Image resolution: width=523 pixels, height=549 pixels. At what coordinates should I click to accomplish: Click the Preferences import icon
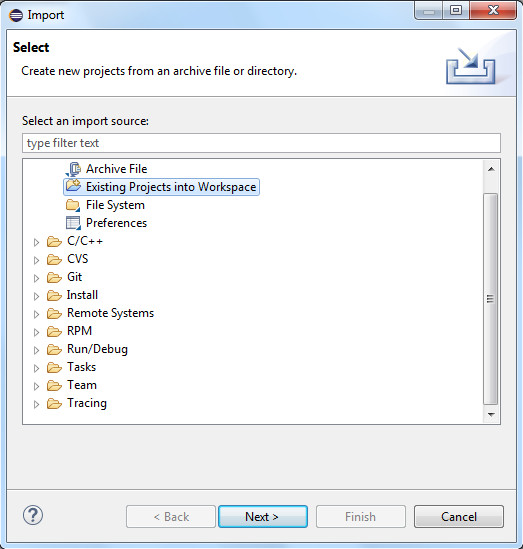pyautogui.click(x=73, y=223)
